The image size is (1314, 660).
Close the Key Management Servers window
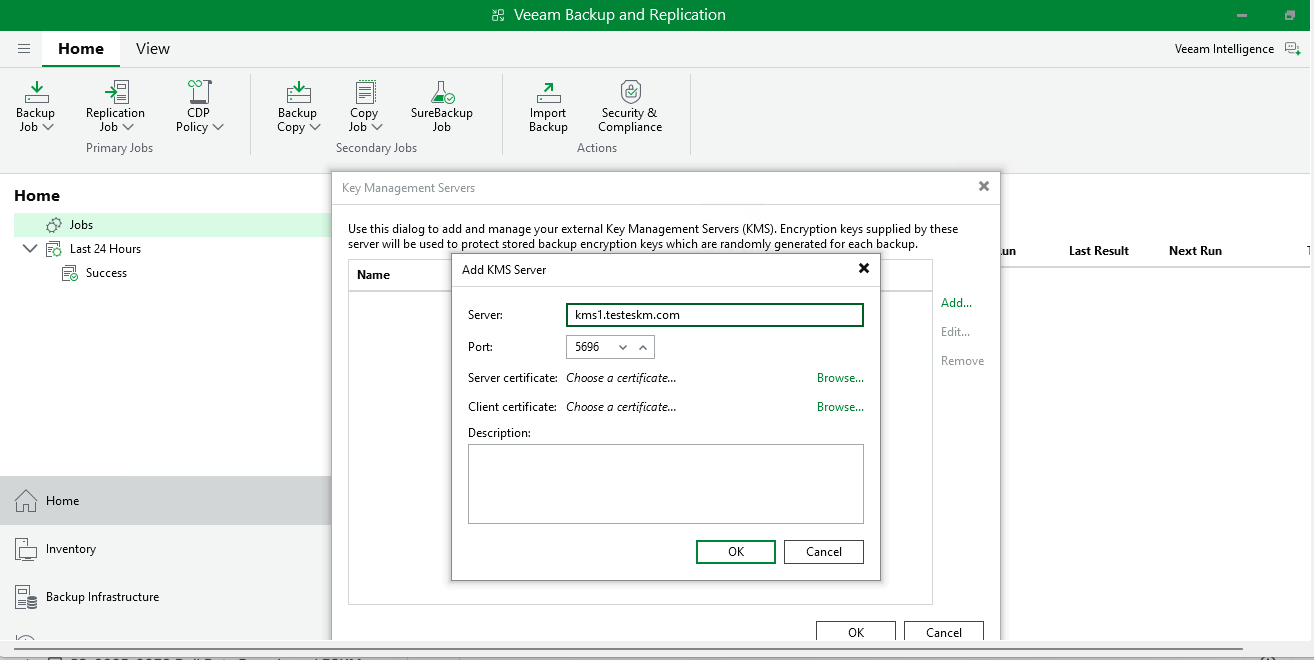[984, 186]
